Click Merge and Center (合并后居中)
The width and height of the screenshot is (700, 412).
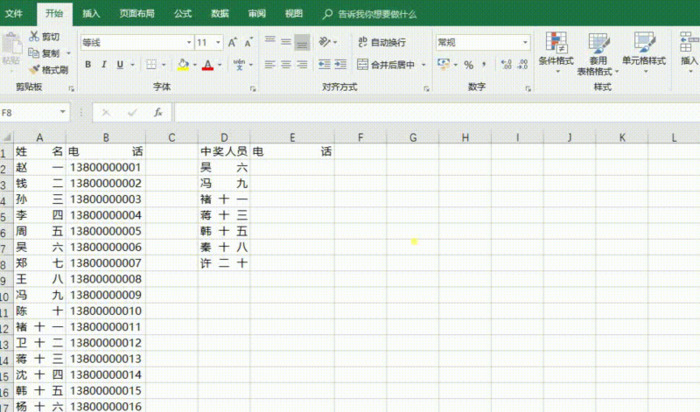(x=386, y=64)
